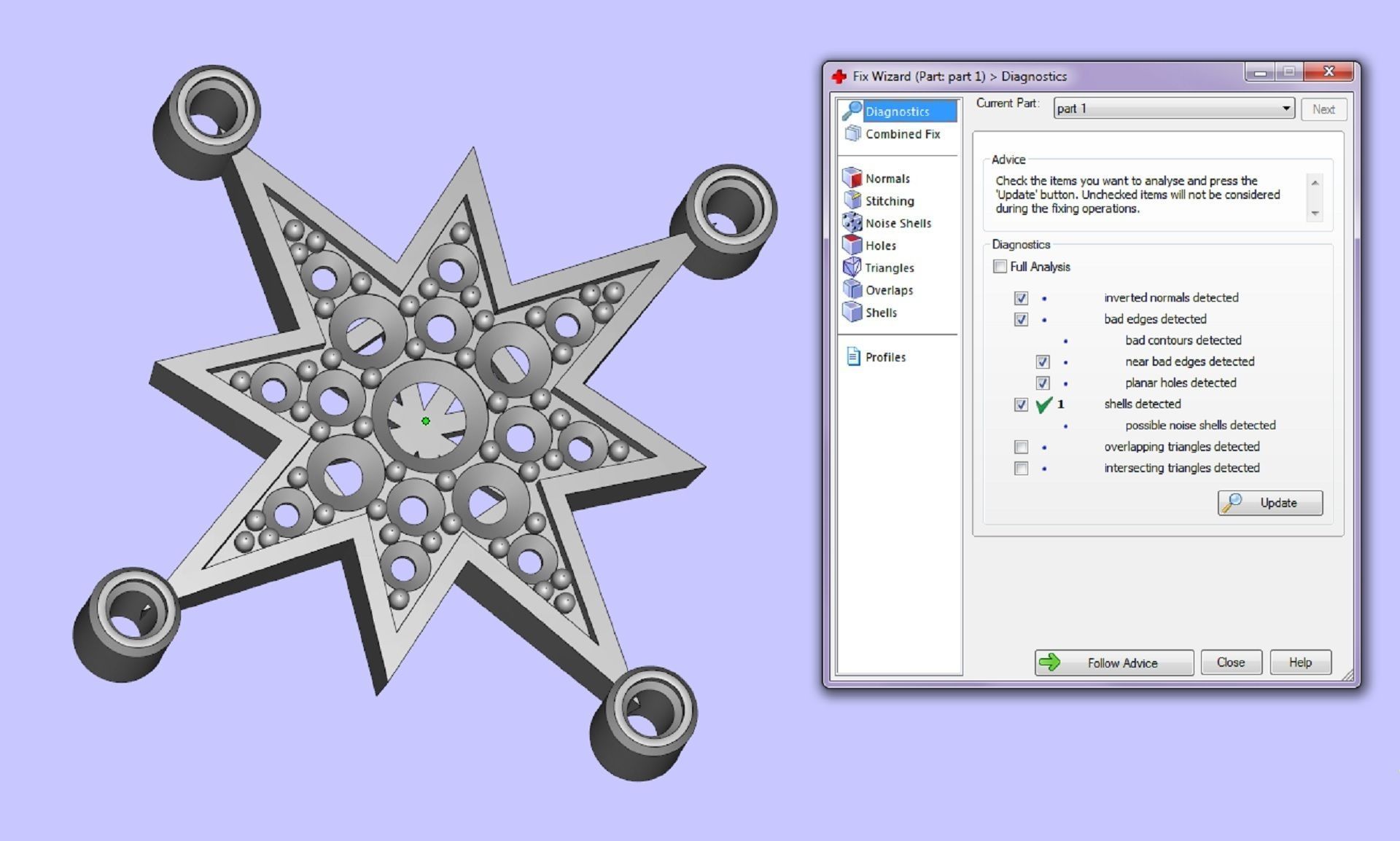Open the Shells page icon
This screenshot has width=1400, height=841.
852,312
